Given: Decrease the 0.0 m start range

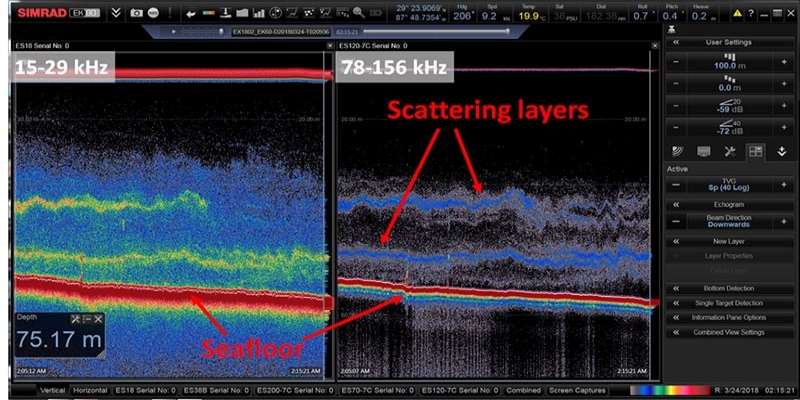Looking at the screenshot, I should pyautogui.click(x=676, y=84).
